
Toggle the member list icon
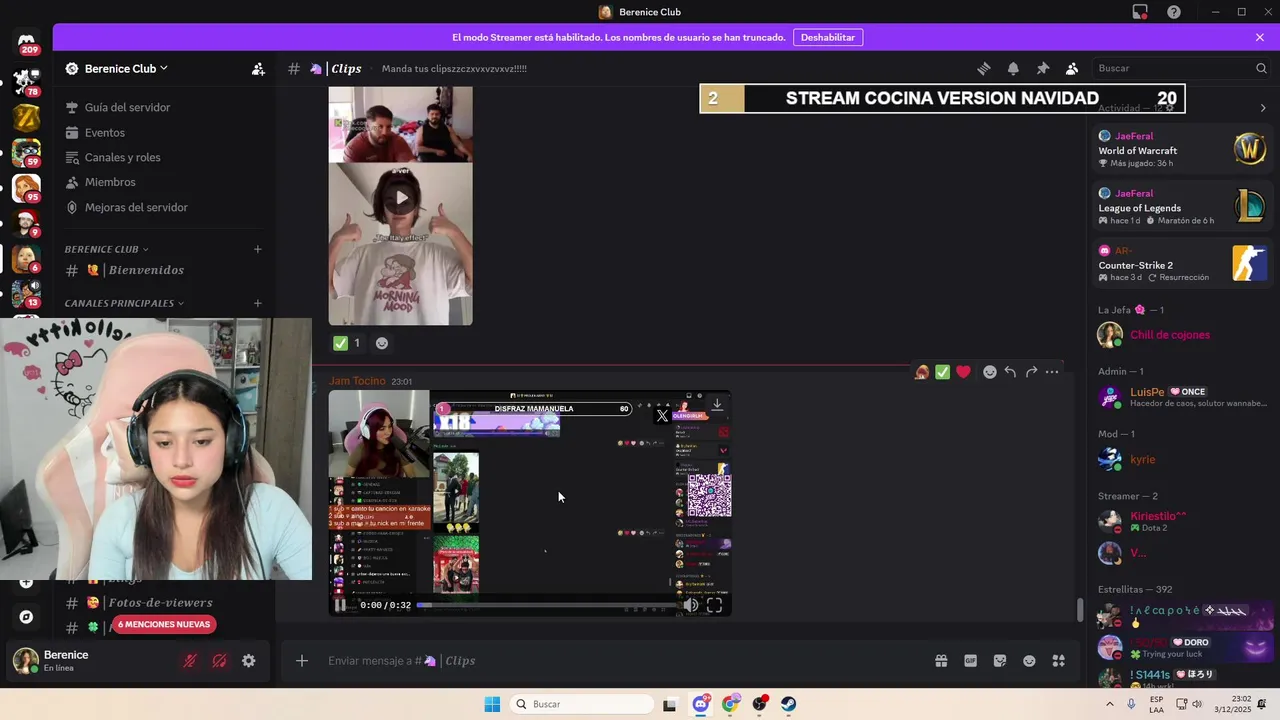(1072, 68)
